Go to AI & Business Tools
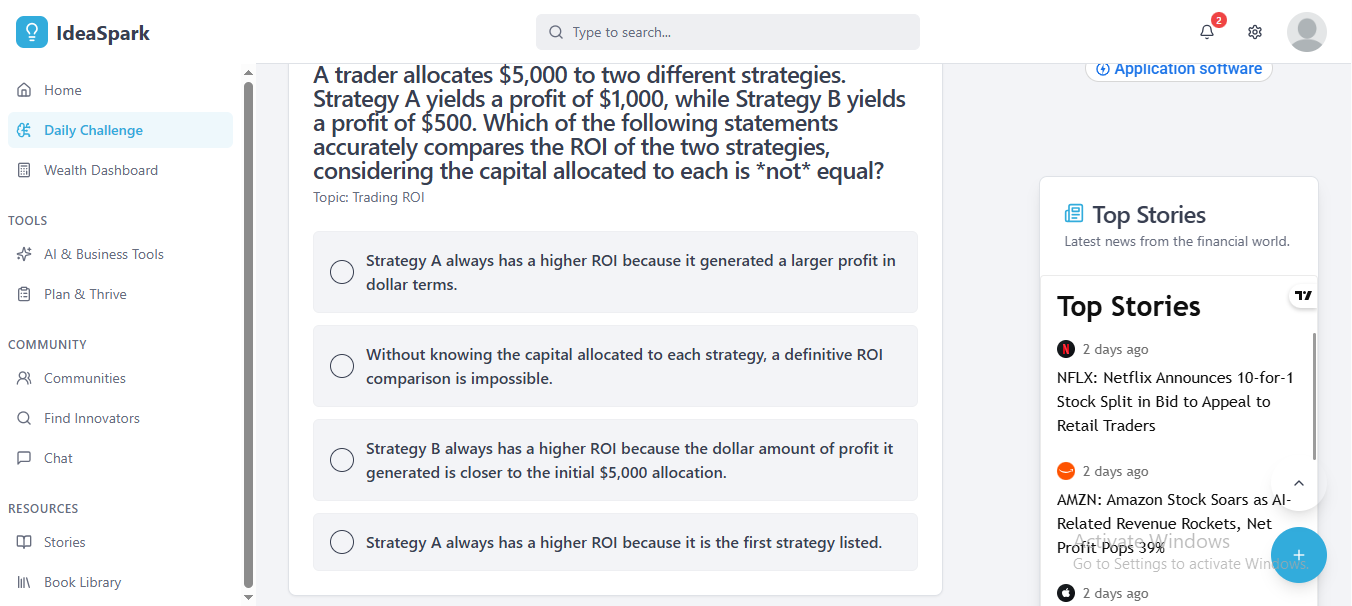The image size is (1352, 606). pos(103,254)
